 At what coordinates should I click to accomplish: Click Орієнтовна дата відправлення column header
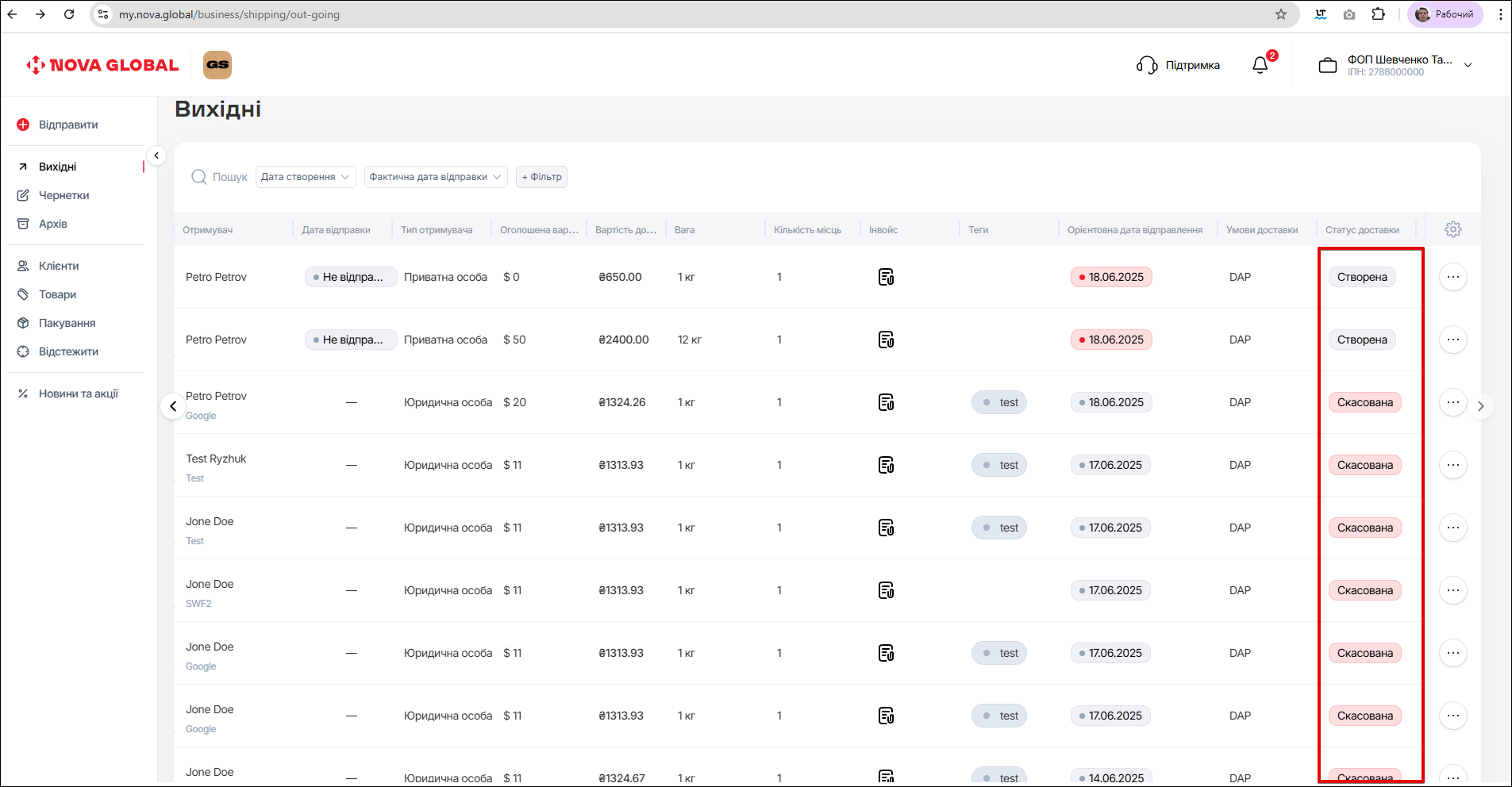tap(1135, 230)
